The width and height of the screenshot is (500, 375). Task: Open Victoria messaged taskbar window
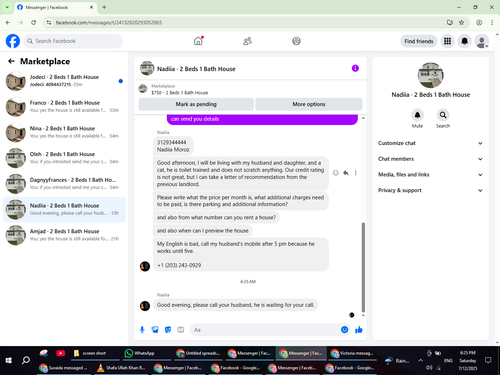(352, 353)
